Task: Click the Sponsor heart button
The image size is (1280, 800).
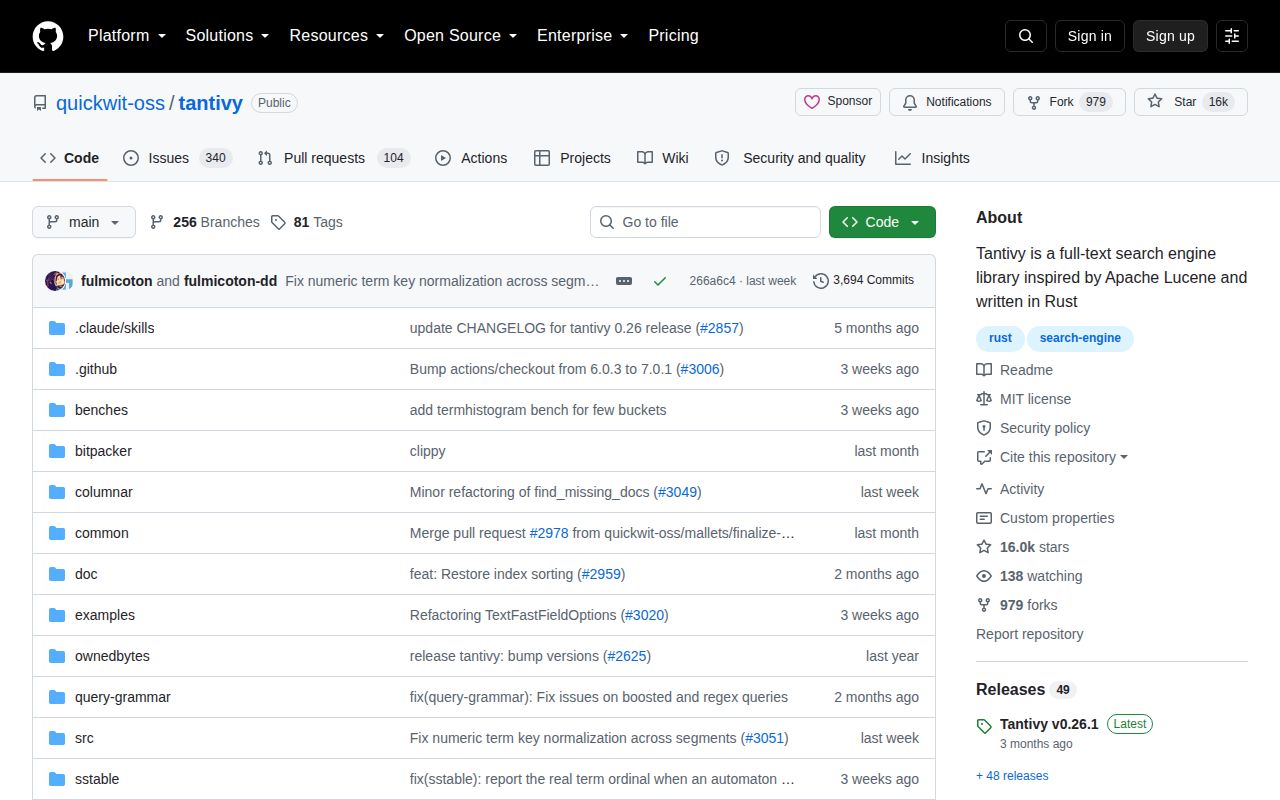Action: 838,102
